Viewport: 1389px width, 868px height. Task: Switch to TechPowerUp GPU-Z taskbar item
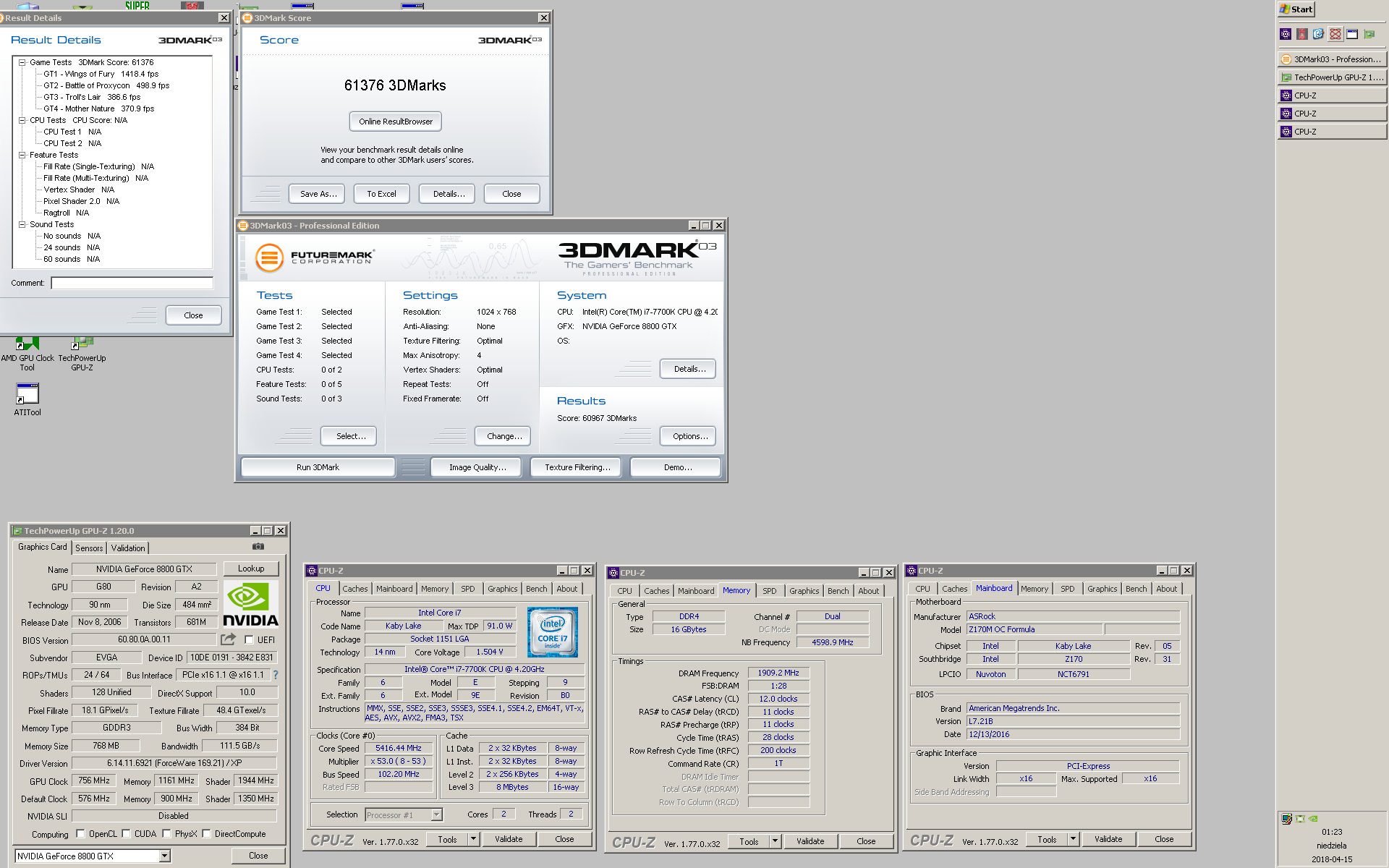(x=1332, y=77)
